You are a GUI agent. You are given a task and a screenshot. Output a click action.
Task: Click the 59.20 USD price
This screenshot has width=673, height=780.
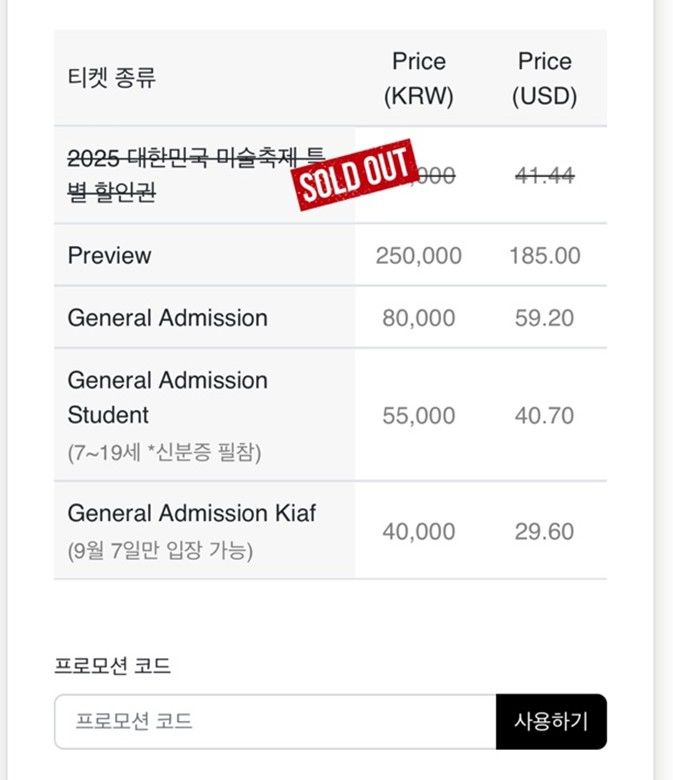(545, 318)
